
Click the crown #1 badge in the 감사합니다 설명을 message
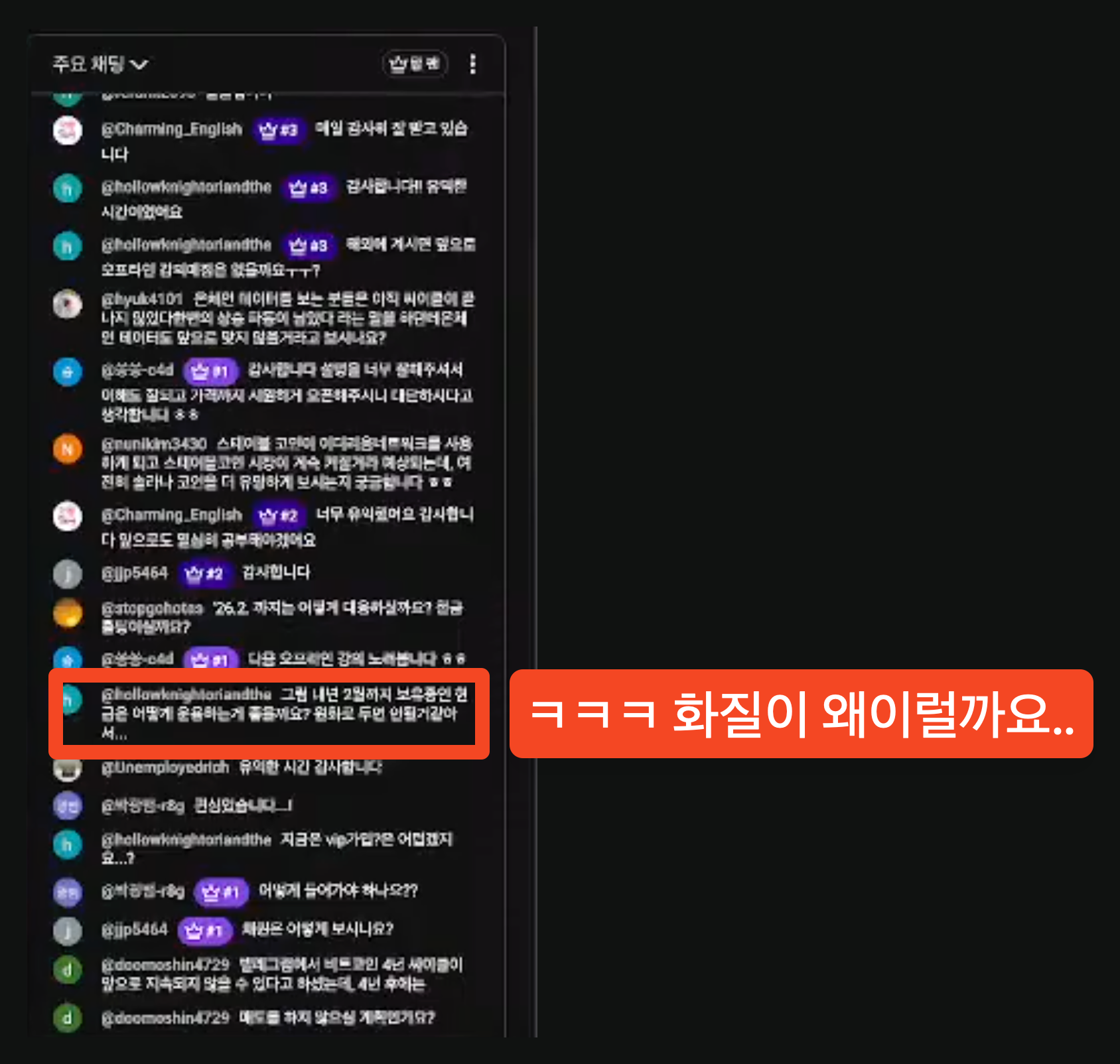210,371
